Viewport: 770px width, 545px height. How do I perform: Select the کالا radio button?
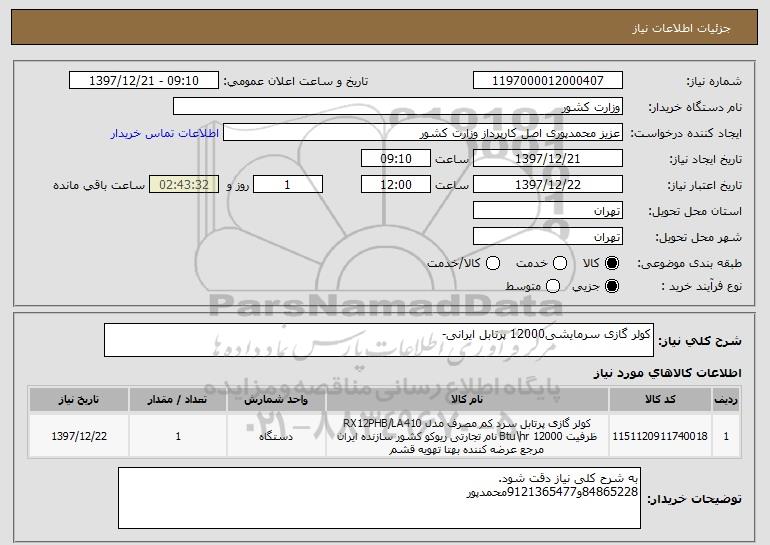[x=612, y=263]
